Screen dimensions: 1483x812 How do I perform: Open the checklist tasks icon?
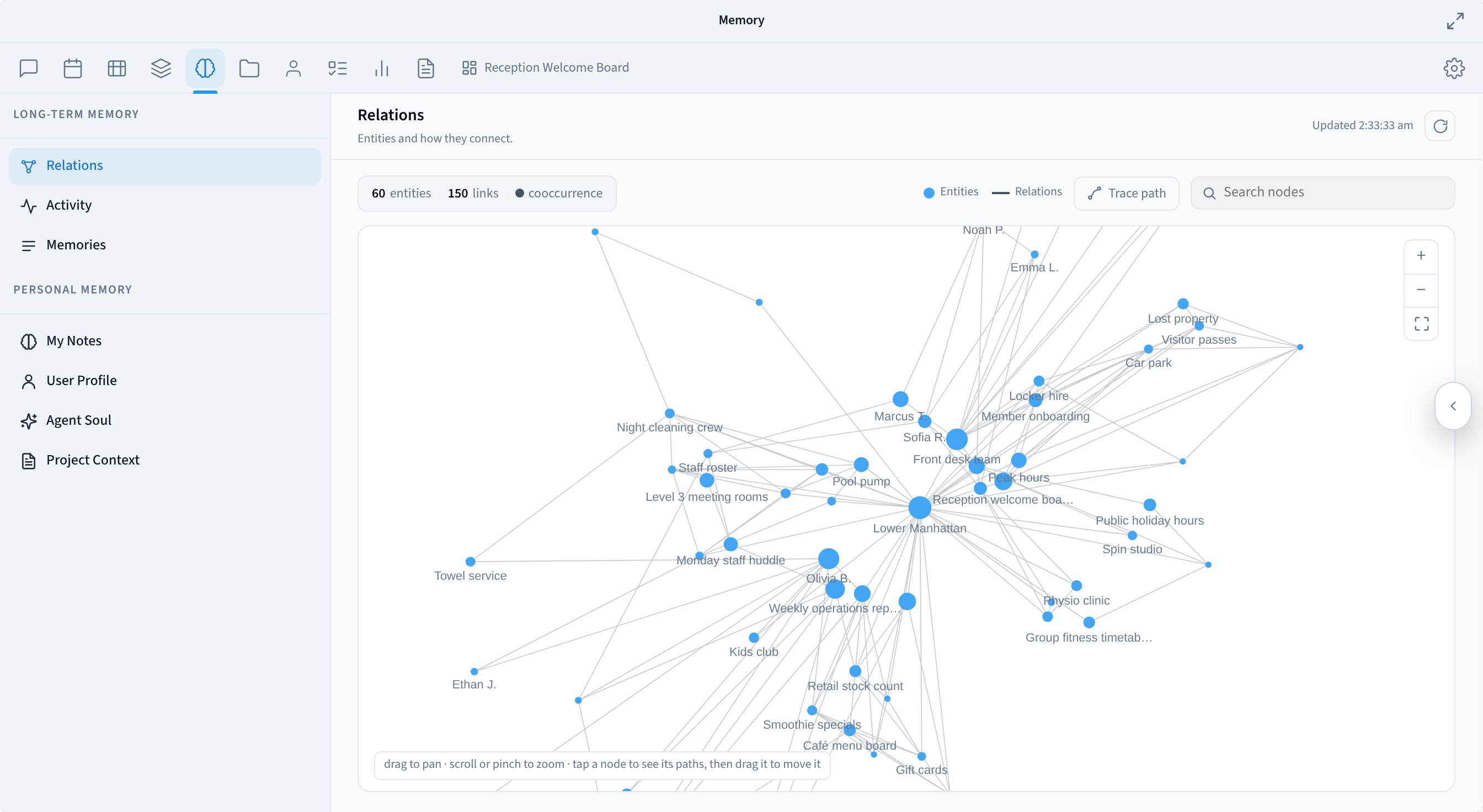tap(337, 68)
